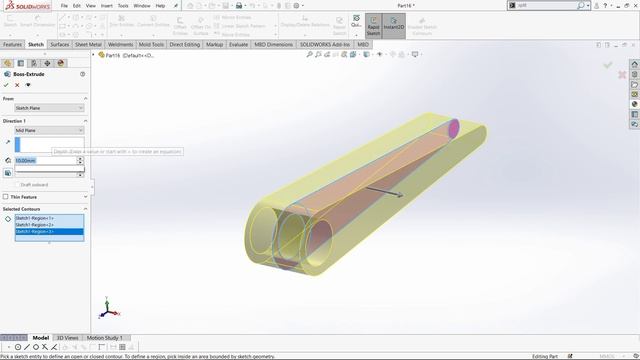Image resolution: width=640 pixels, height=360 pixels.
Task: Open File Explorer folder icon in task pane
Action: pos(634,84)
